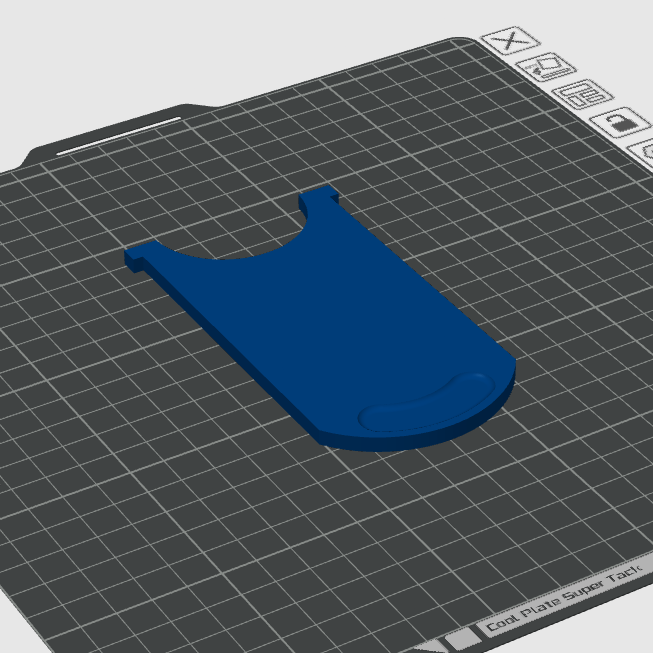Arrange objects with the plate layout icon

tap(582, 96)
